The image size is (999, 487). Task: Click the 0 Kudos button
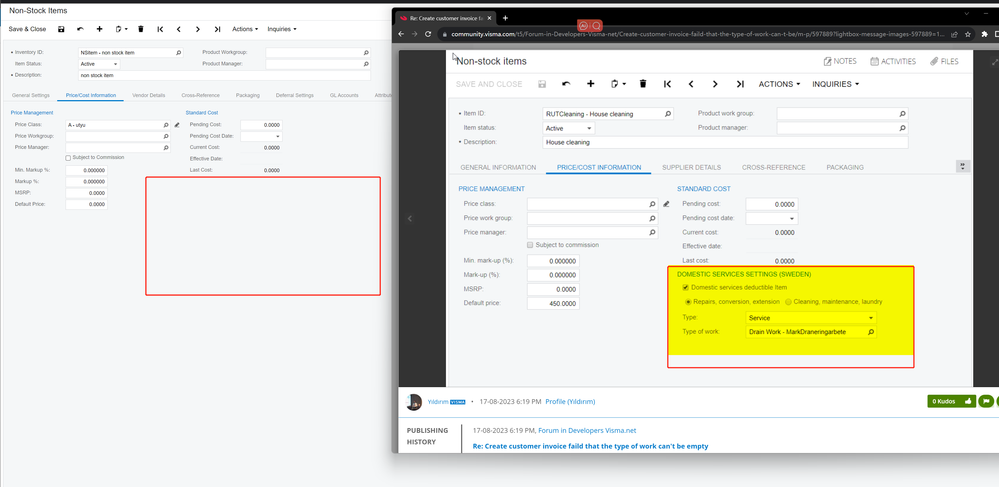click(x=952, y=401)
